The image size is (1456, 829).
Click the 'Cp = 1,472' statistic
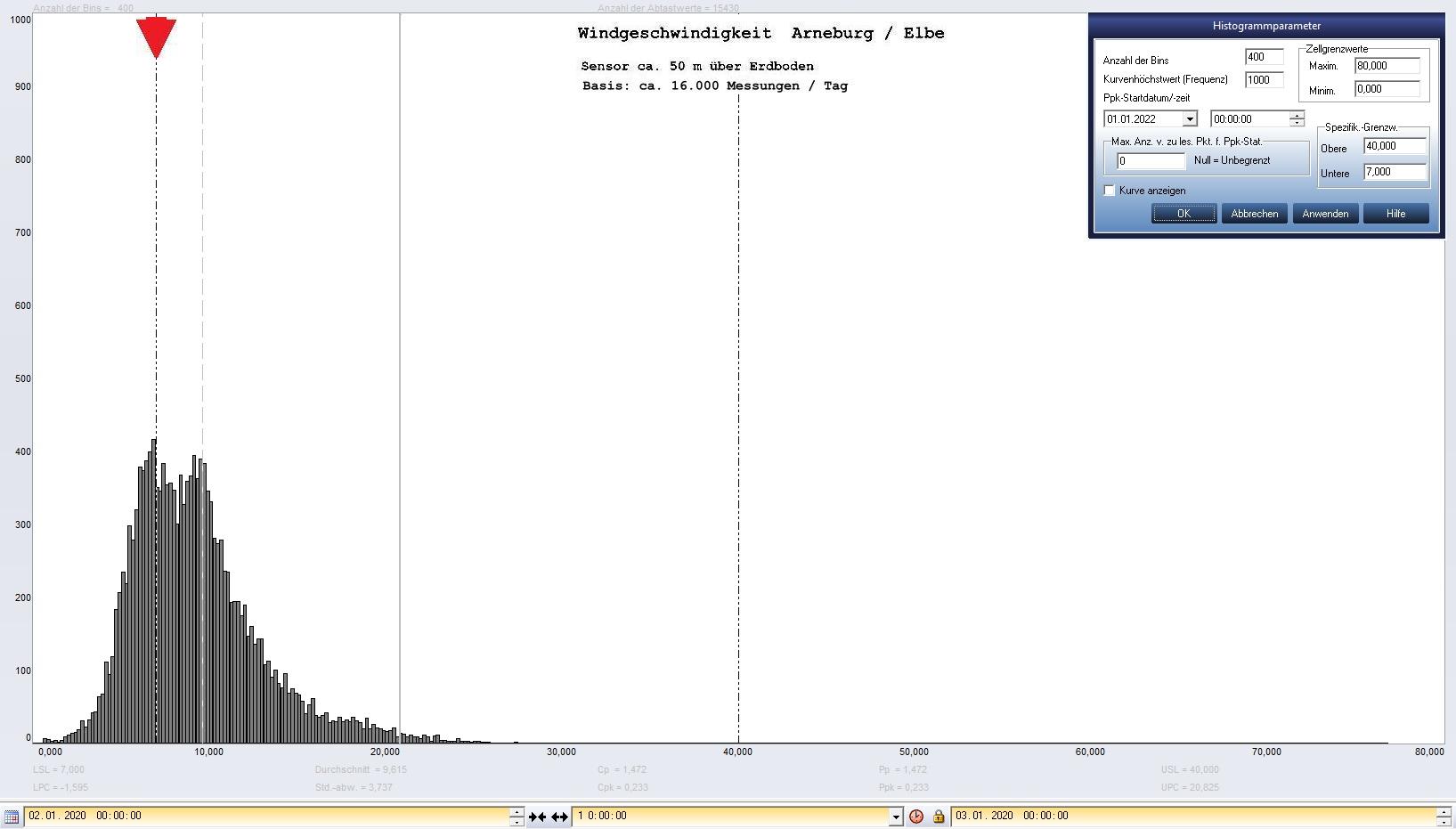pos(622,770)
